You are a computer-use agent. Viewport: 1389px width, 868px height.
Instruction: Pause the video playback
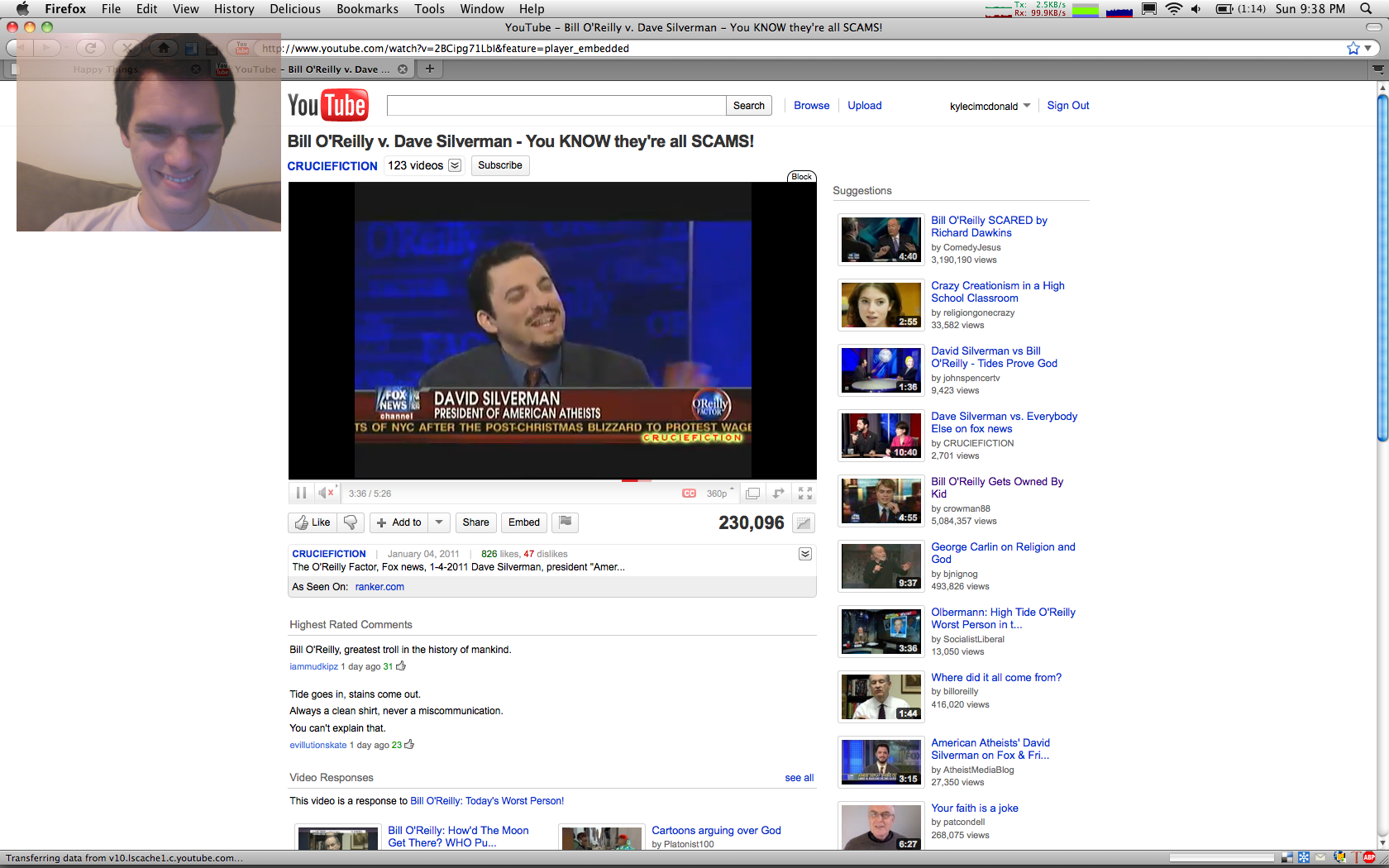click(301, 494)
